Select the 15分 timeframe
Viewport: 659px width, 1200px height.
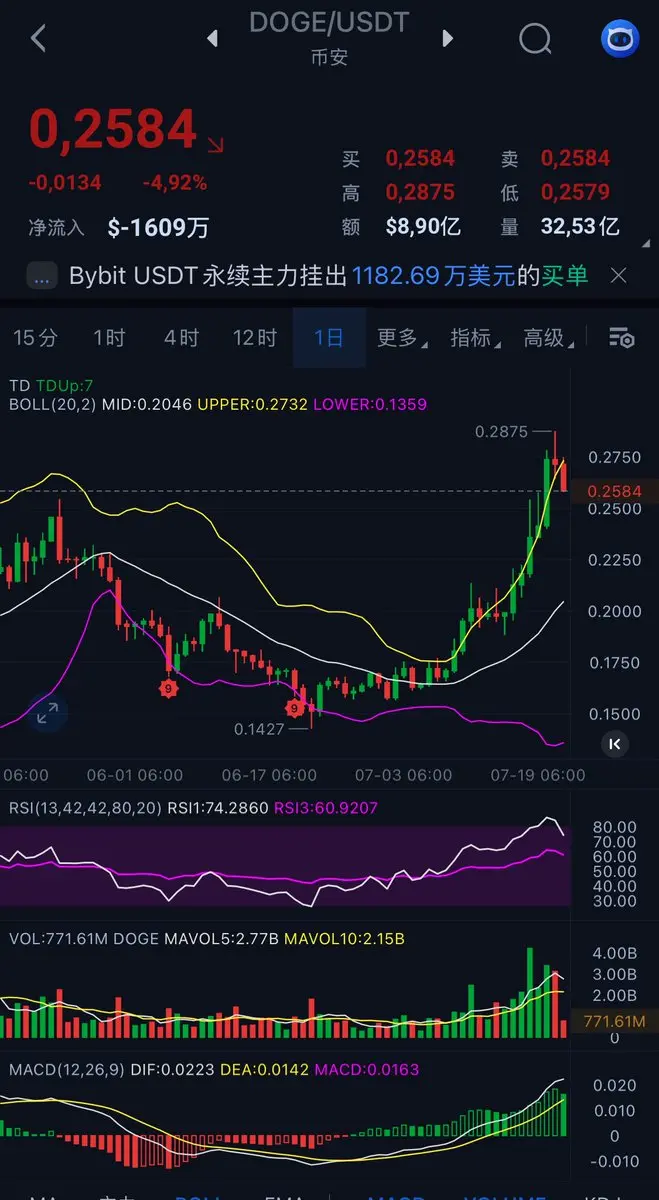coord(35,338)
